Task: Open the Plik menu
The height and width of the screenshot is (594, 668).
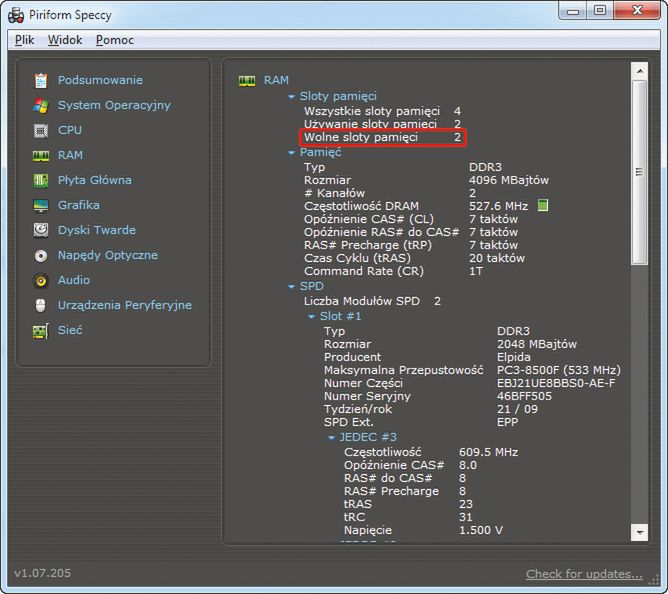Action: point(24,40)
